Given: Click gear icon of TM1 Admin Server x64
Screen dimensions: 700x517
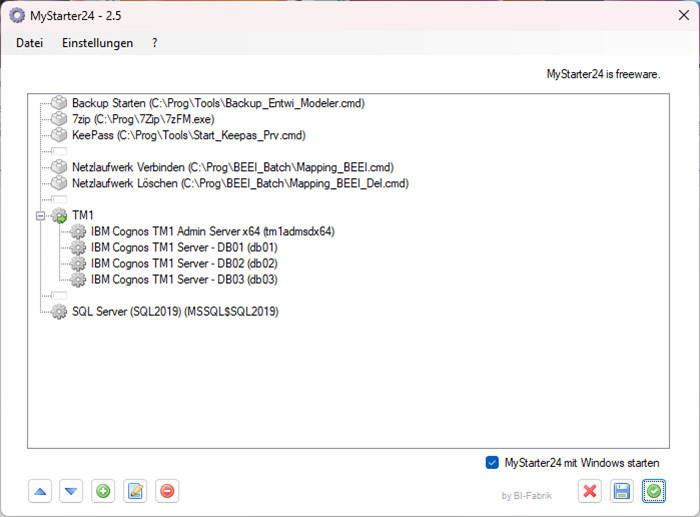Looking at the screenshot, I should [78, 231].
